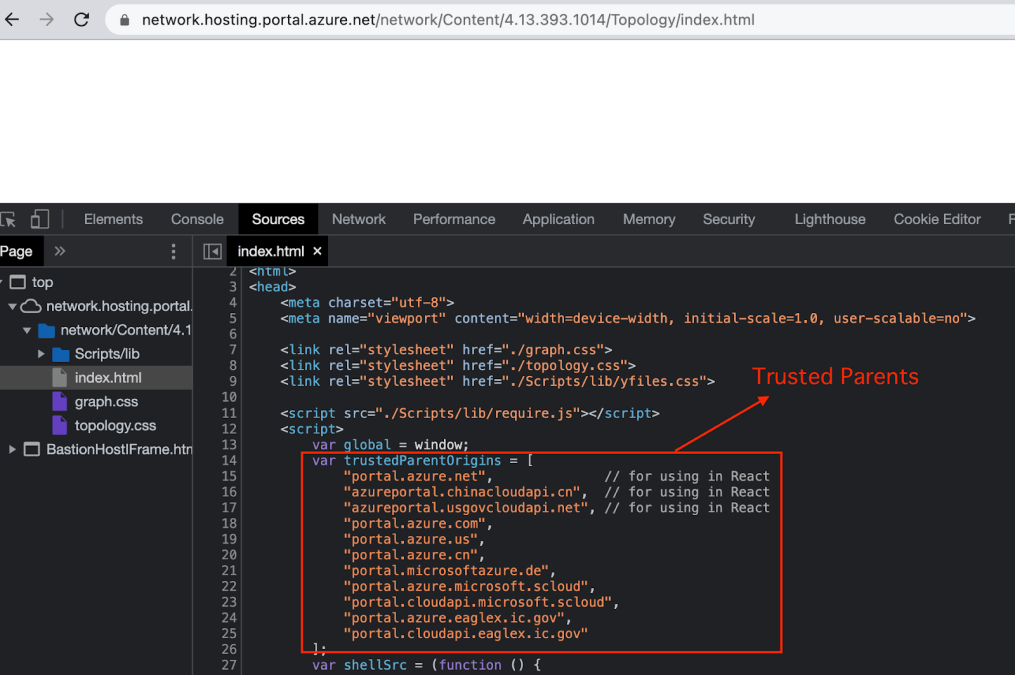
Task: Collapse the network.hosting.portal domain node
Action: click(12, 306)
